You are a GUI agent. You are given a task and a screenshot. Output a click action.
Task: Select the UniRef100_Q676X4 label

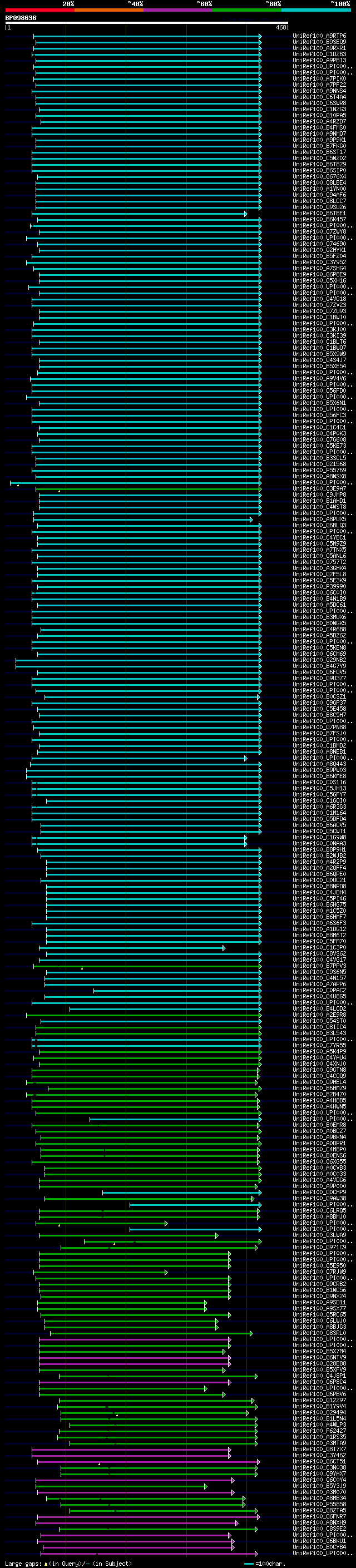pyautogui.click(x=319, y=176)
